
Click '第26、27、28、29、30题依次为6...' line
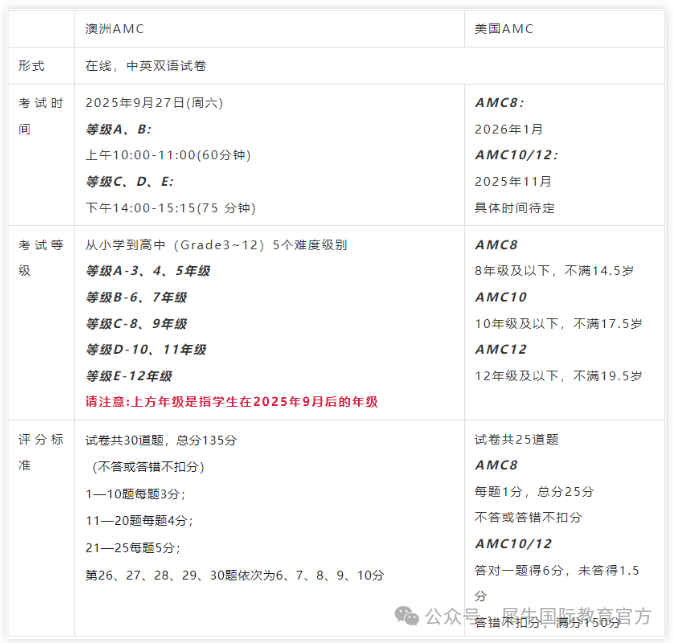pyautogui.click(x=234, y=575)
